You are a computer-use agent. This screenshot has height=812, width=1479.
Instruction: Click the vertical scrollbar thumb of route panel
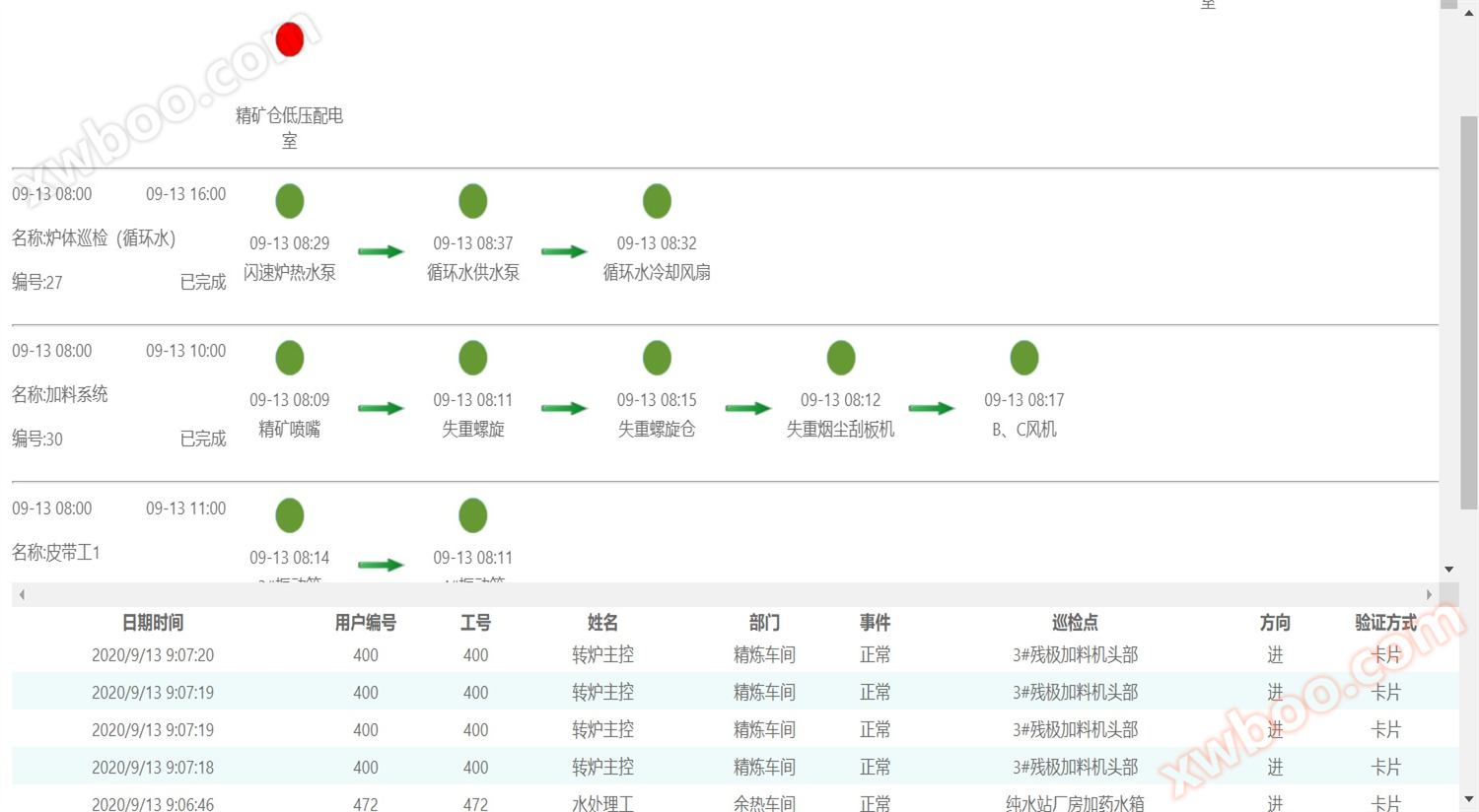[1468, 311]
